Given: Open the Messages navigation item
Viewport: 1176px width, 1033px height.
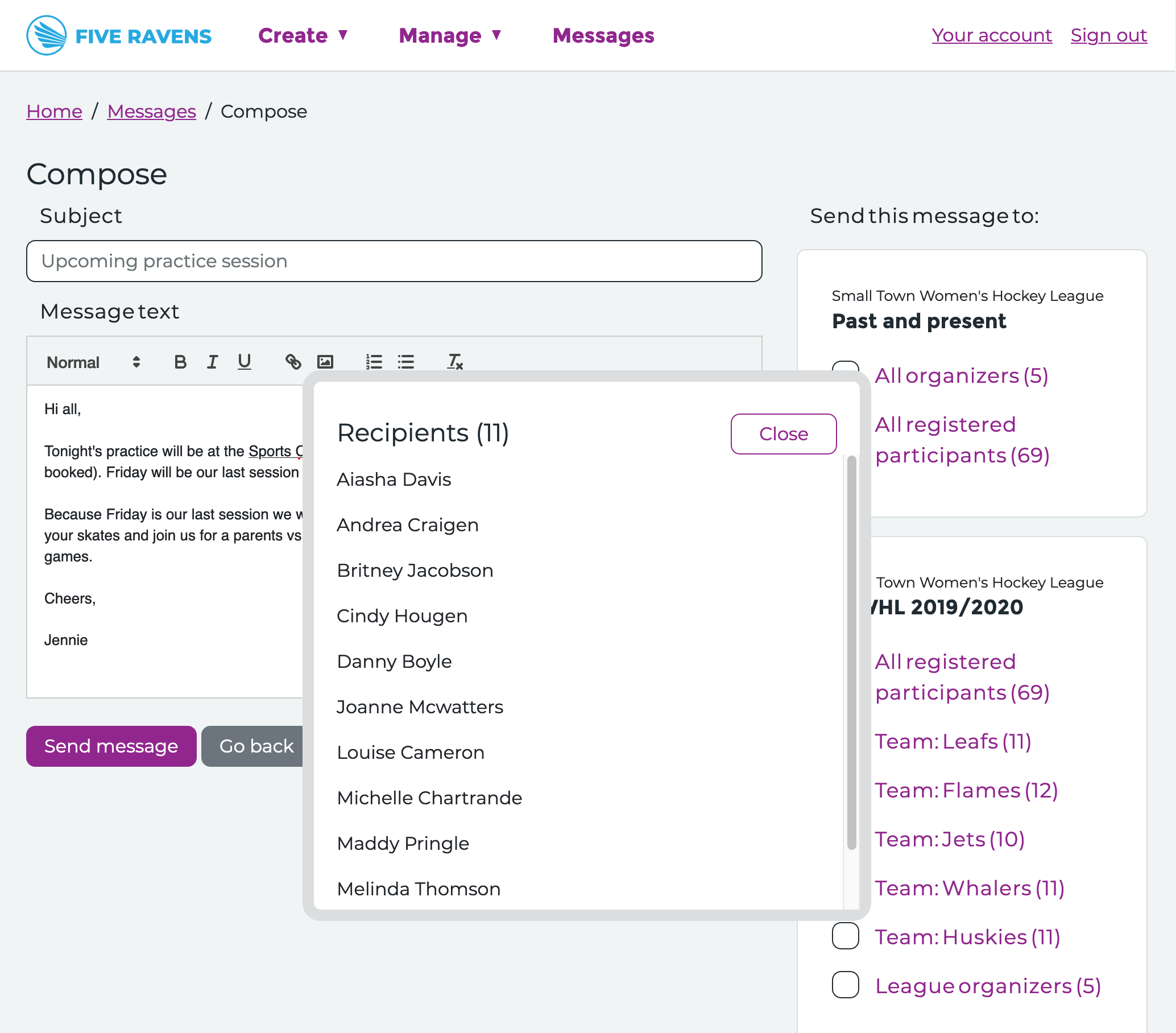Looking at the screenshot, I should click(603, 36).
